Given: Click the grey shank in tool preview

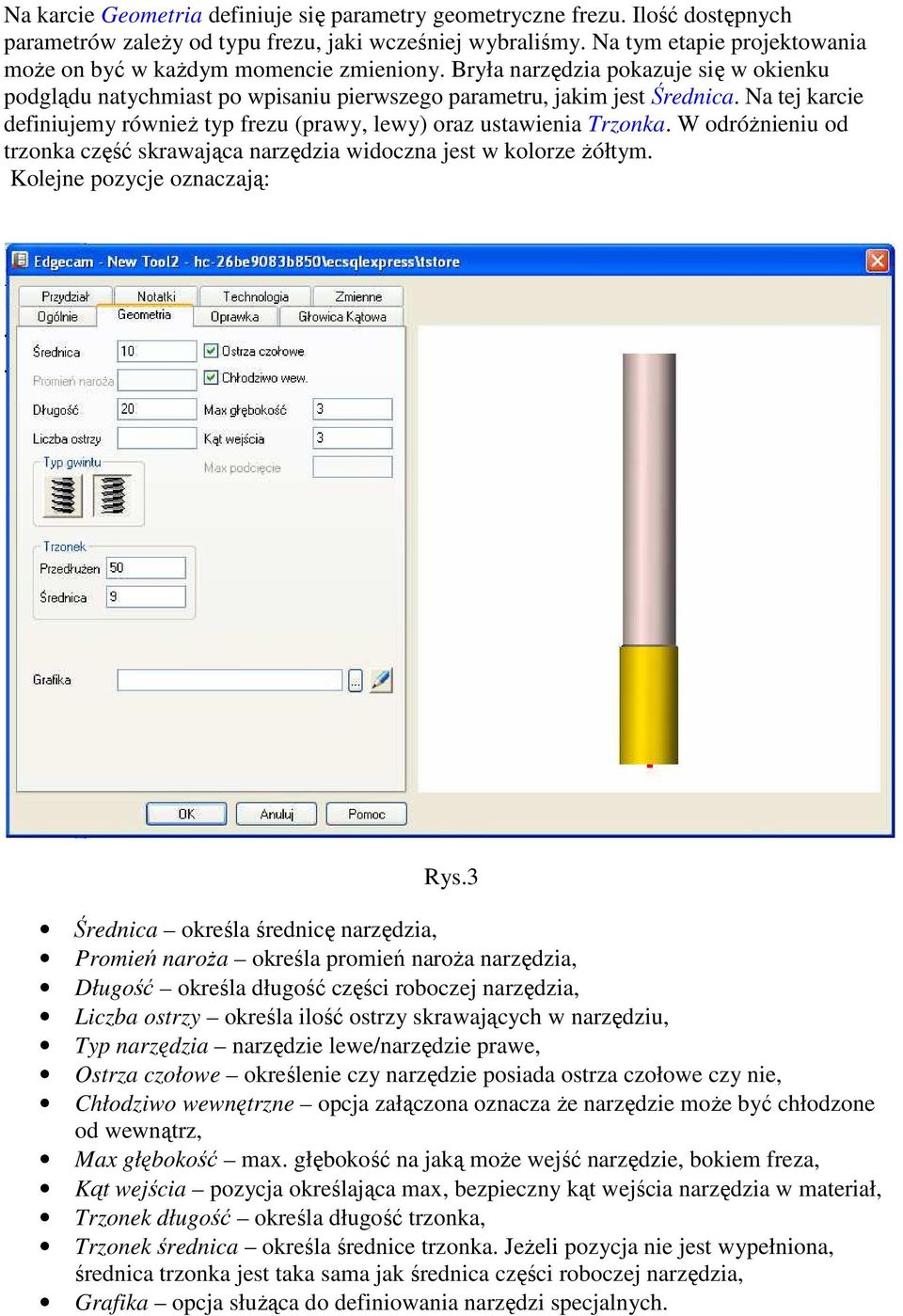Looking at the screenshot, I should point(649,499).
